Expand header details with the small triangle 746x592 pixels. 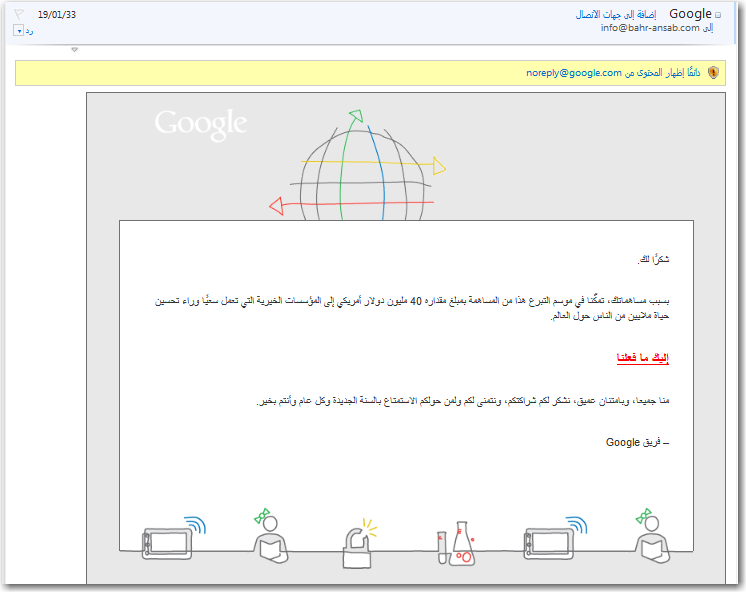[74, 49]
